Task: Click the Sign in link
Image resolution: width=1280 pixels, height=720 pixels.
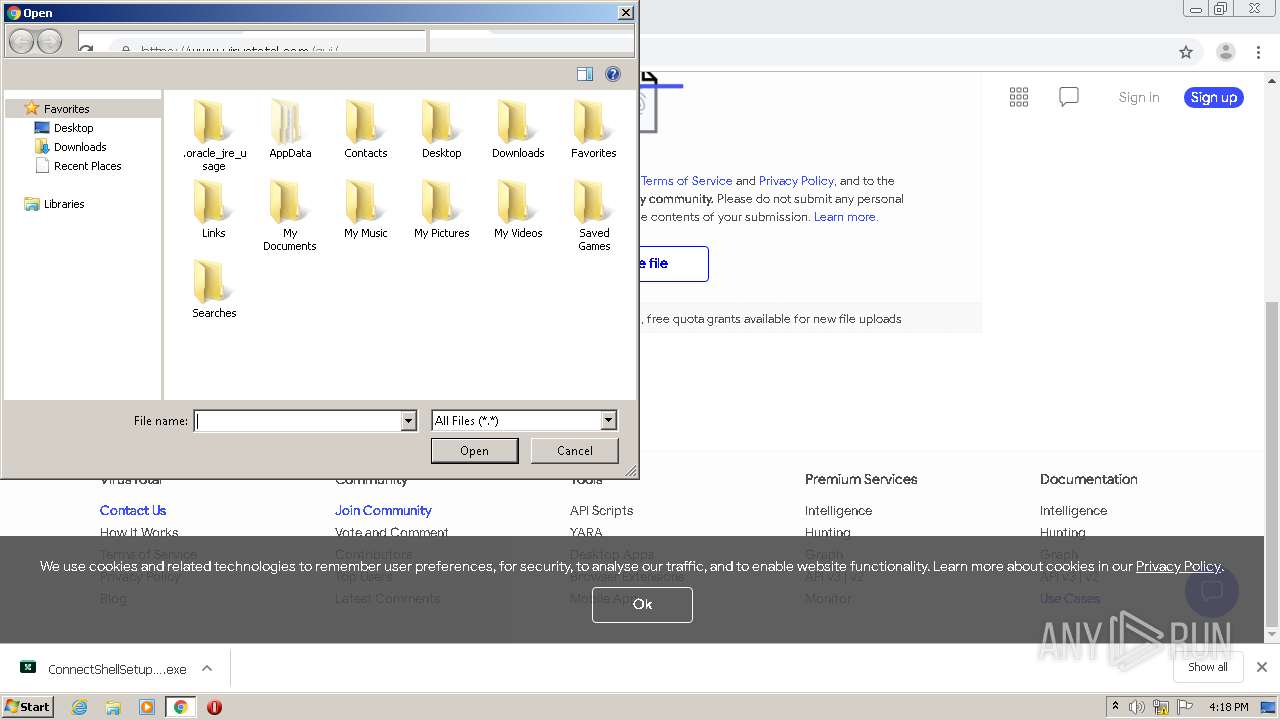Action: [x=1139, y=97]
